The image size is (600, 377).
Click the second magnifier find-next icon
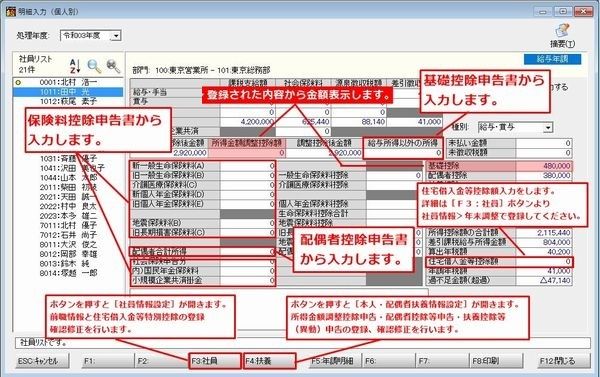pyautogui.click(x=113, y=66)
